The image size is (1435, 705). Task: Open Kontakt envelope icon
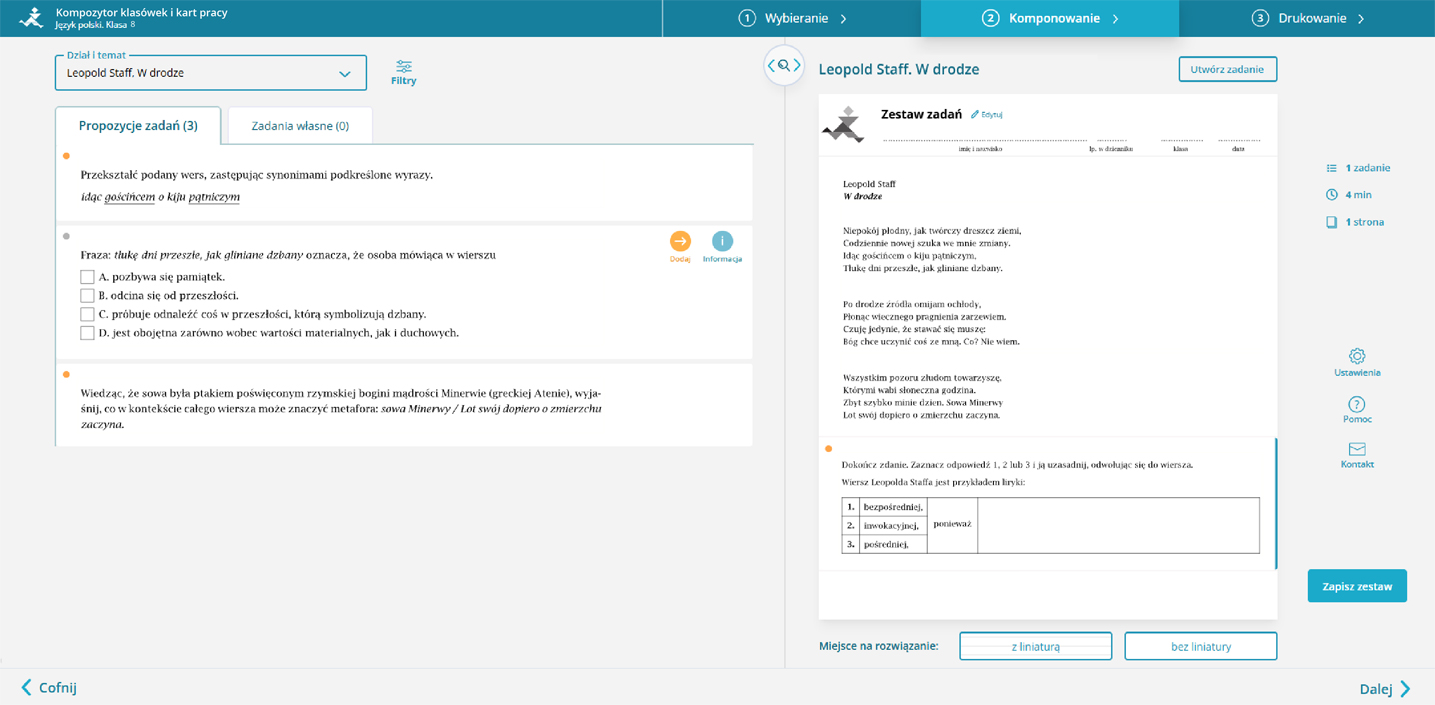tap(1357, 455)
